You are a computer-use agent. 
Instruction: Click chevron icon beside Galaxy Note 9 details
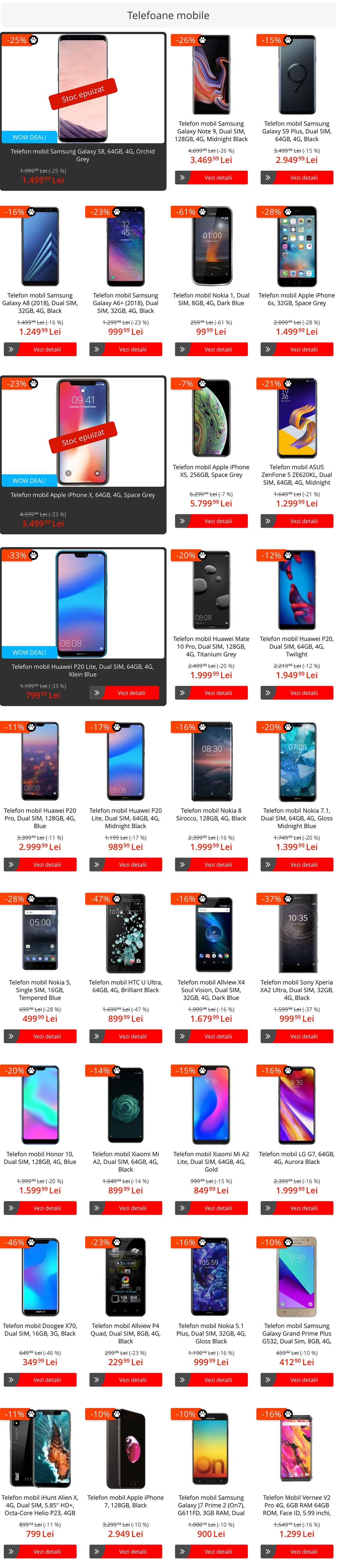coord(181,178)
